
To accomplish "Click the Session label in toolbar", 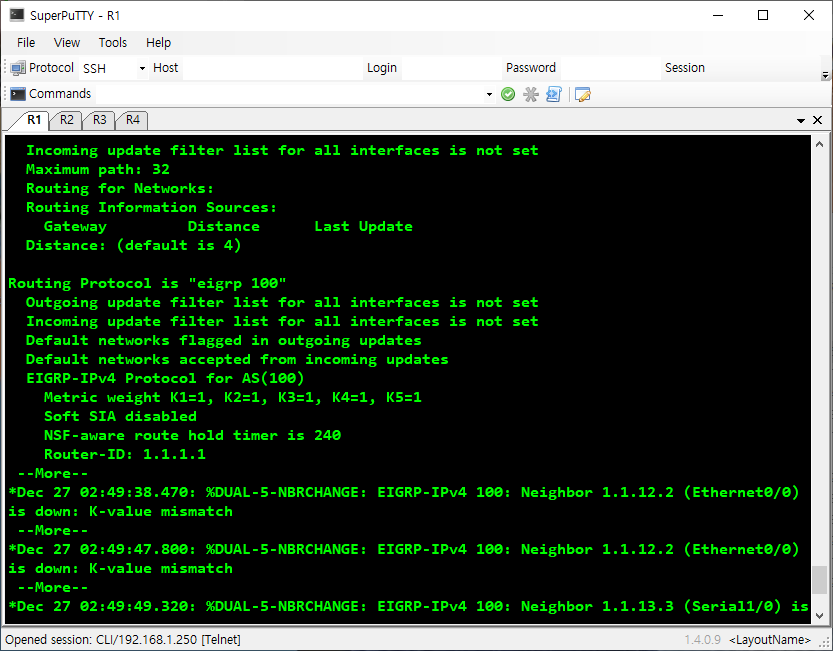I will pos(684,68).
